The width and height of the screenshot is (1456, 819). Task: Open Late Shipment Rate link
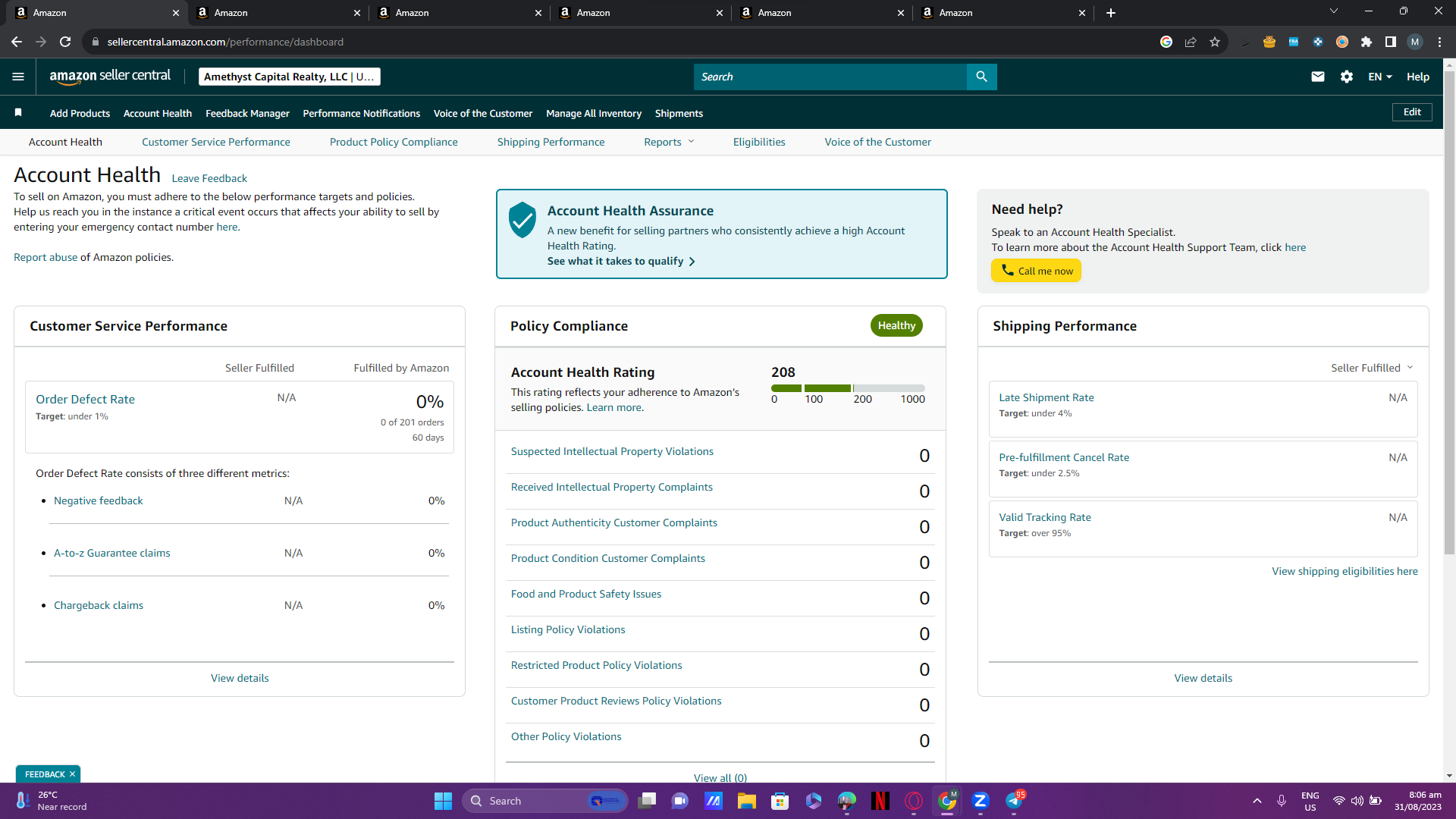[1046, 397]
